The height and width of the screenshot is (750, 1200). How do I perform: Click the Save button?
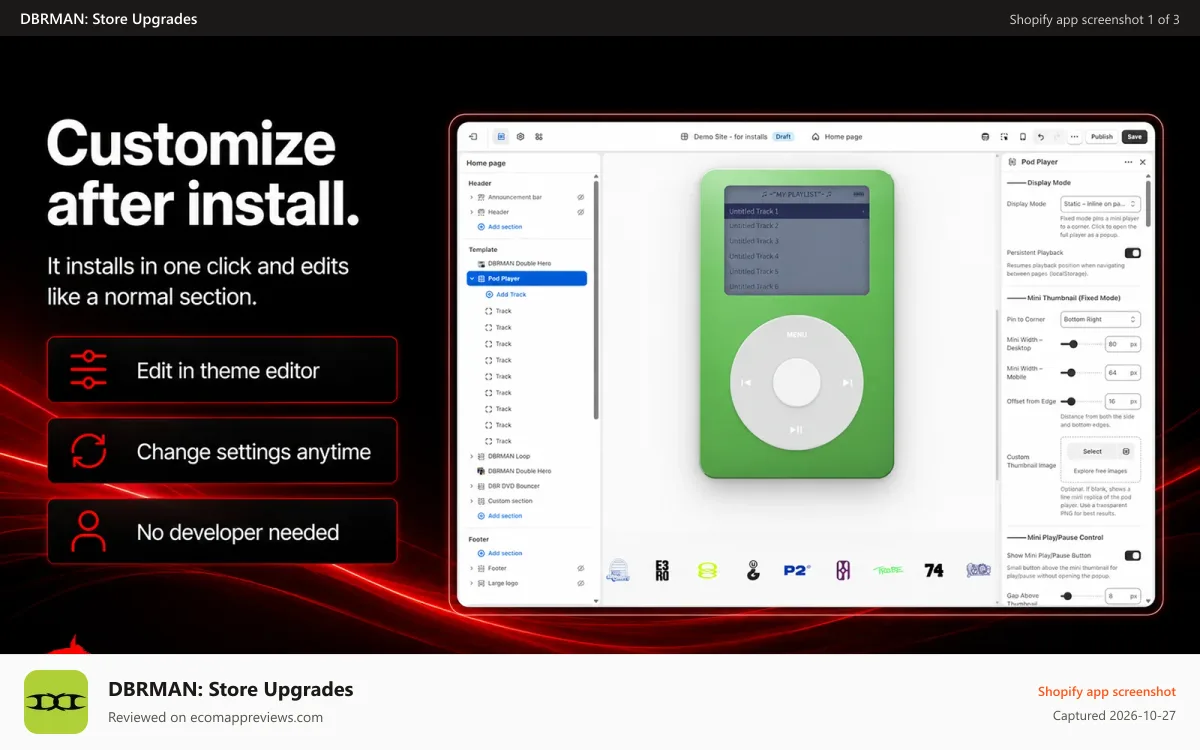(1134, 137)
